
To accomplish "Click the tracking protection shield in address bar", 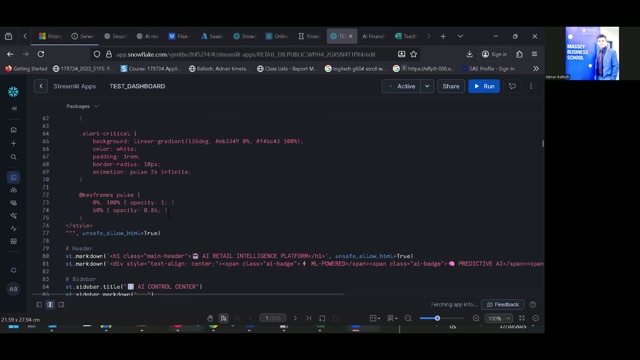I will pyautogui.click(x=97, y=54).
